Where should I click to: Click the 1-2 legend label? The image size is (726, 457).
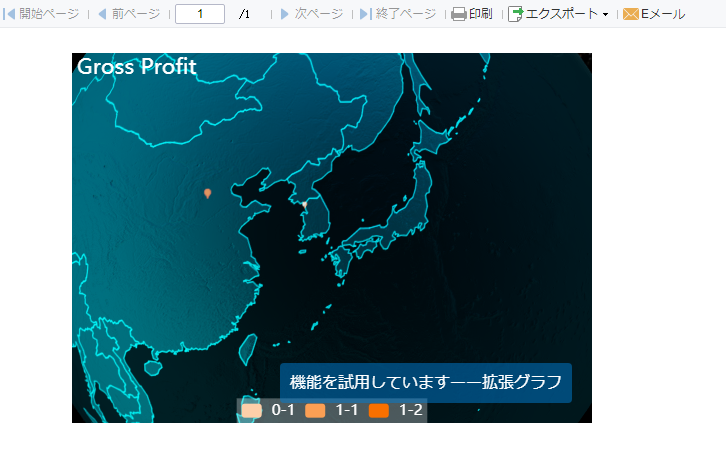411,410
